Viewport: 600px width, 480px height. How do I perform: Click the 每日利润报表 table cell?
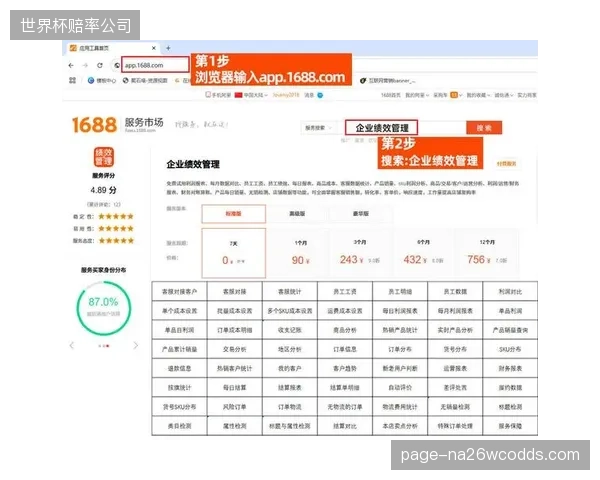click(400, 311)
